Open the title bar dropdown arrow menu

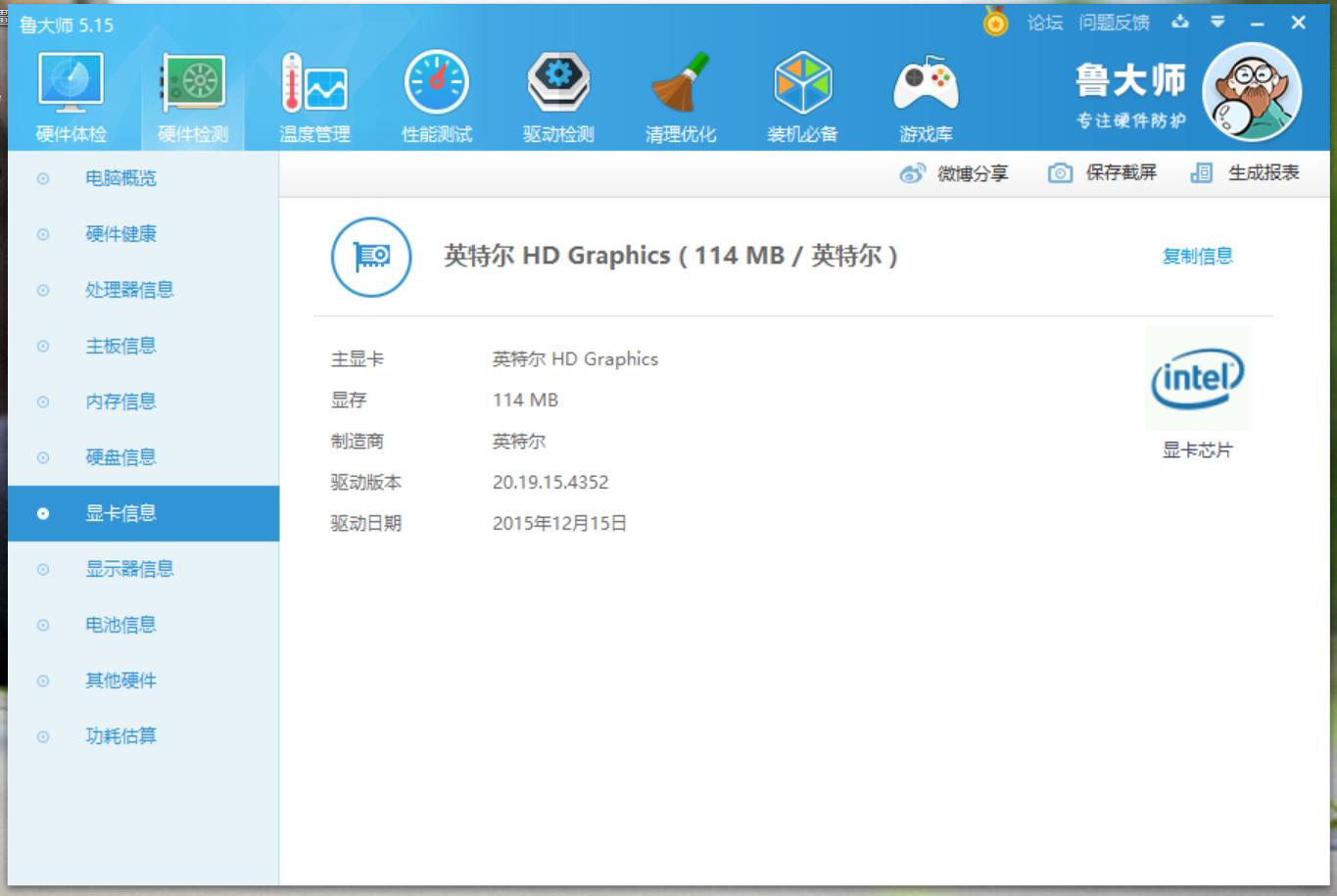(x=1217, y=21)
